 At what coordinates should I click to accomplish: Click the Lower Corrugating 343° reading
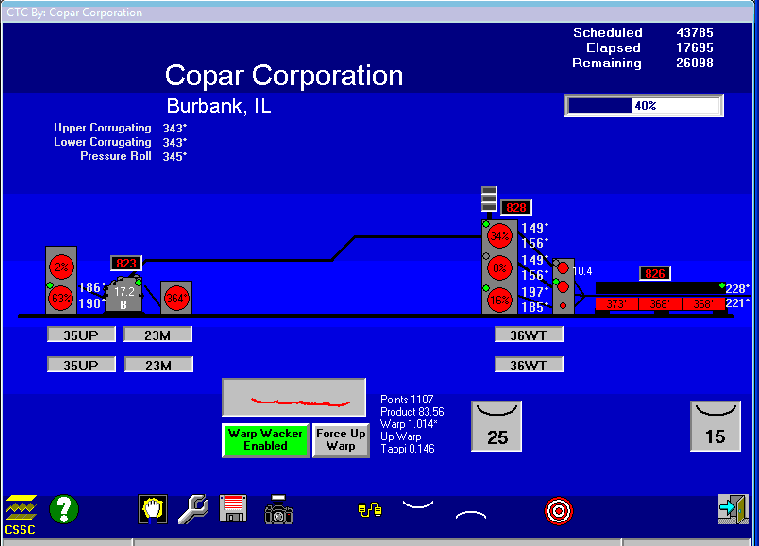pyautogui.click(x=175, y=143)
